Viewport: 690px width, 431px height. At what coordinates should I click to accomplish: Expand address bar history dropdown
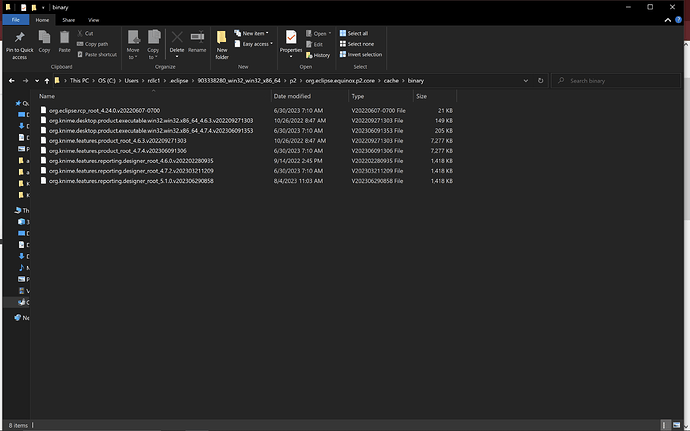click(525, 81)
